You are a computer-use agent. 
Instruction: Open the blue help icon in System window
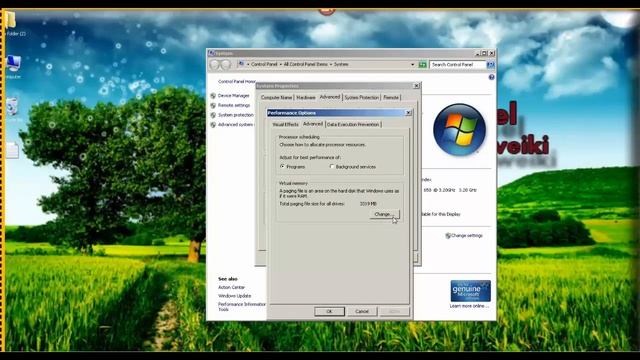[x=491, y=77]
